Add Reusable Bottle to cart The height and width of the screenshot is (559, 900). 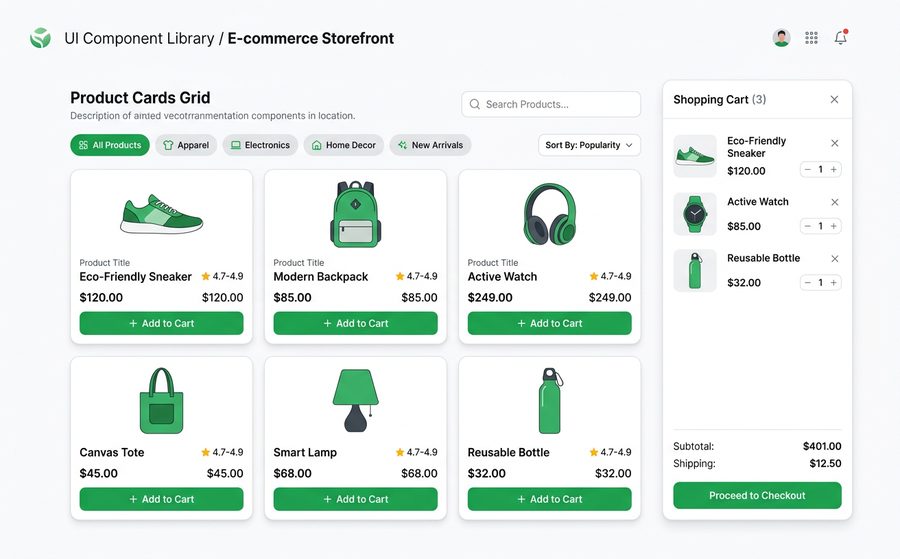point(549,499)
